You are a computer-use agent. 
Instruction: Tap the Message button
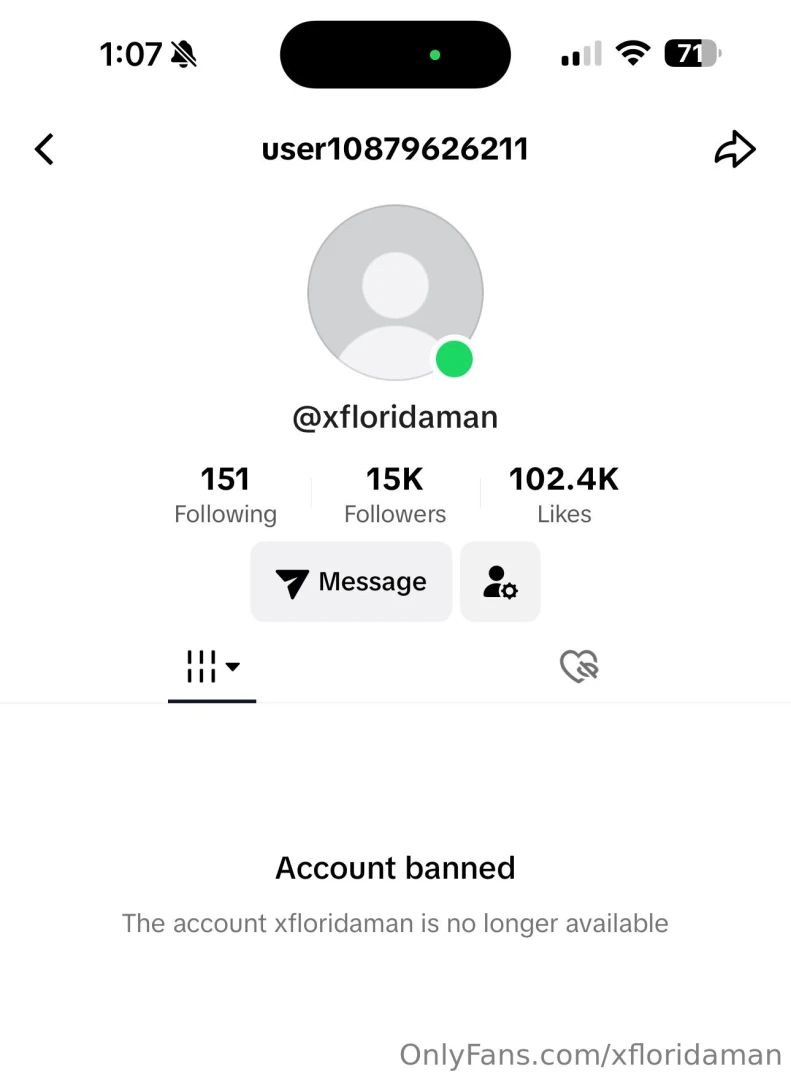(x=351, y=582)
